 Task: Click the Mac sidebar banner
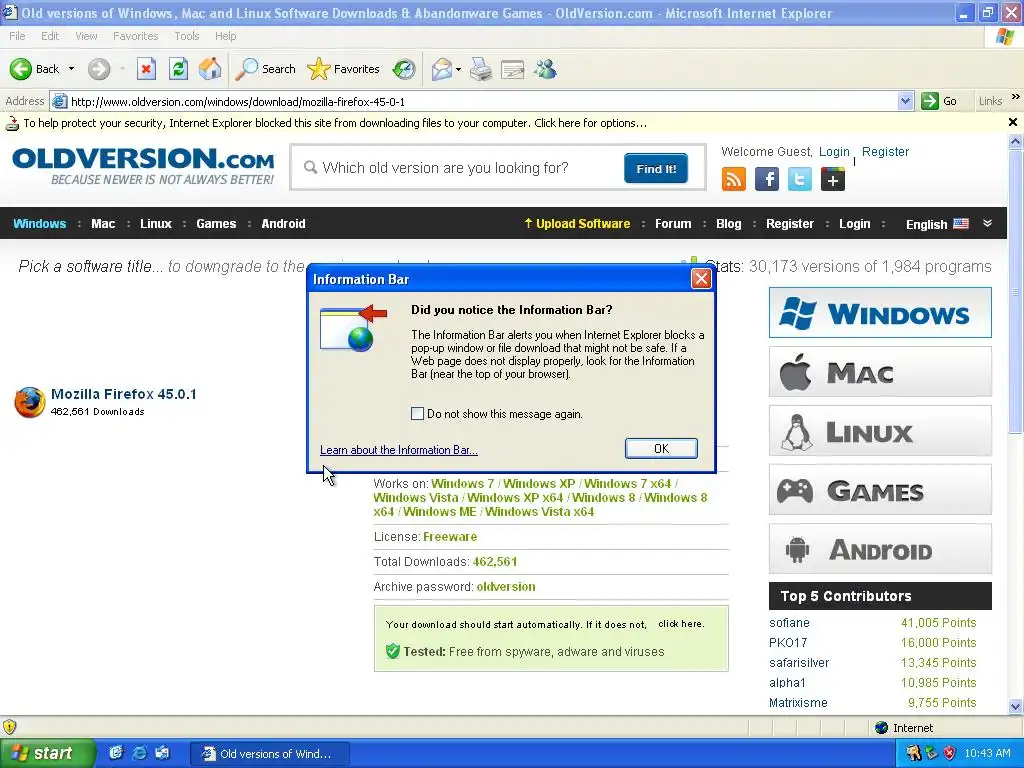880,372
